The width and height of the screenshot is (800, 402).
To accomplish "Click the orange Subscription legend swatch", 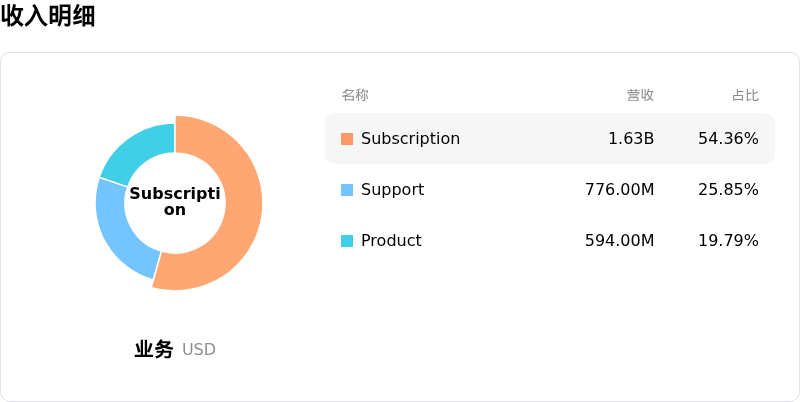I will (347, 139).
